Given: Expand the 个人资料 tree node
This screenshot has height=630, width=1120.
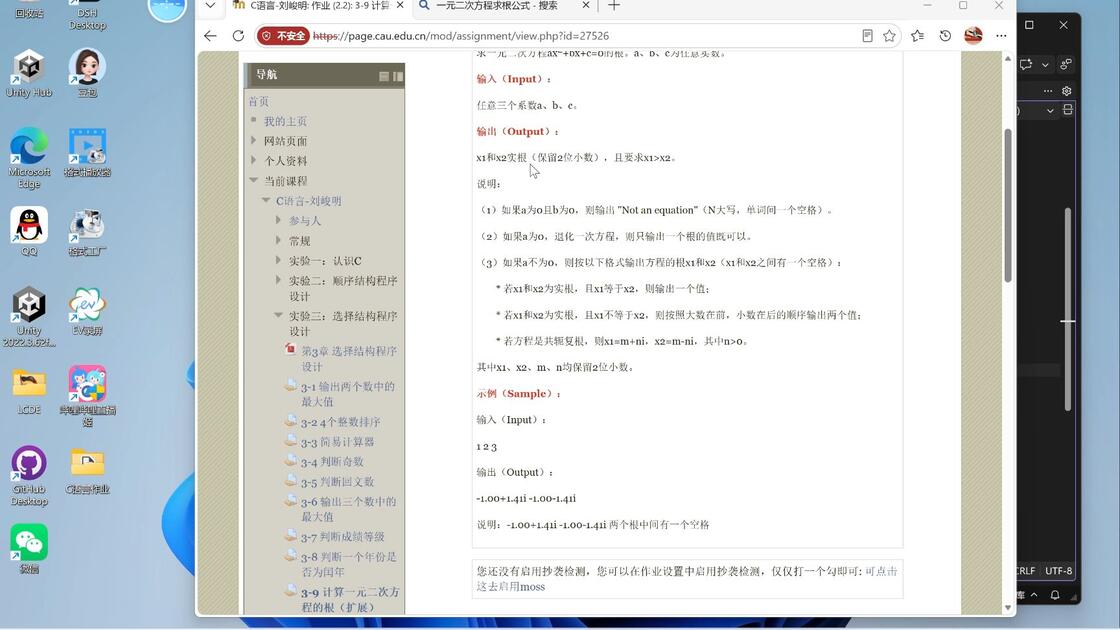Looking at the screenshot, I should pos(254,161).
